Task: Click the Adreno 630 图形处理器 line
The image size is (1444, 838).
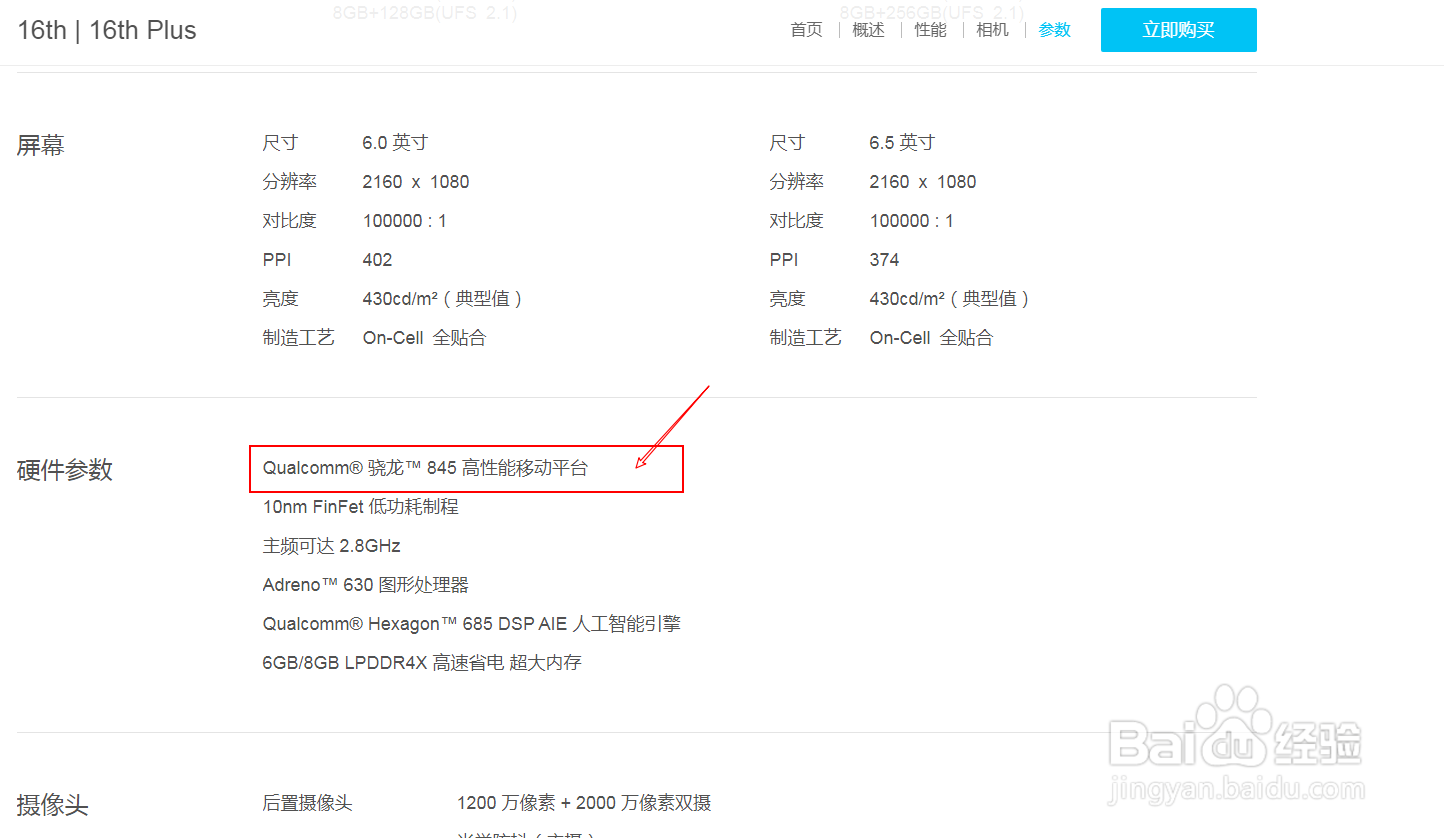Action: click(x=366, y=585)
